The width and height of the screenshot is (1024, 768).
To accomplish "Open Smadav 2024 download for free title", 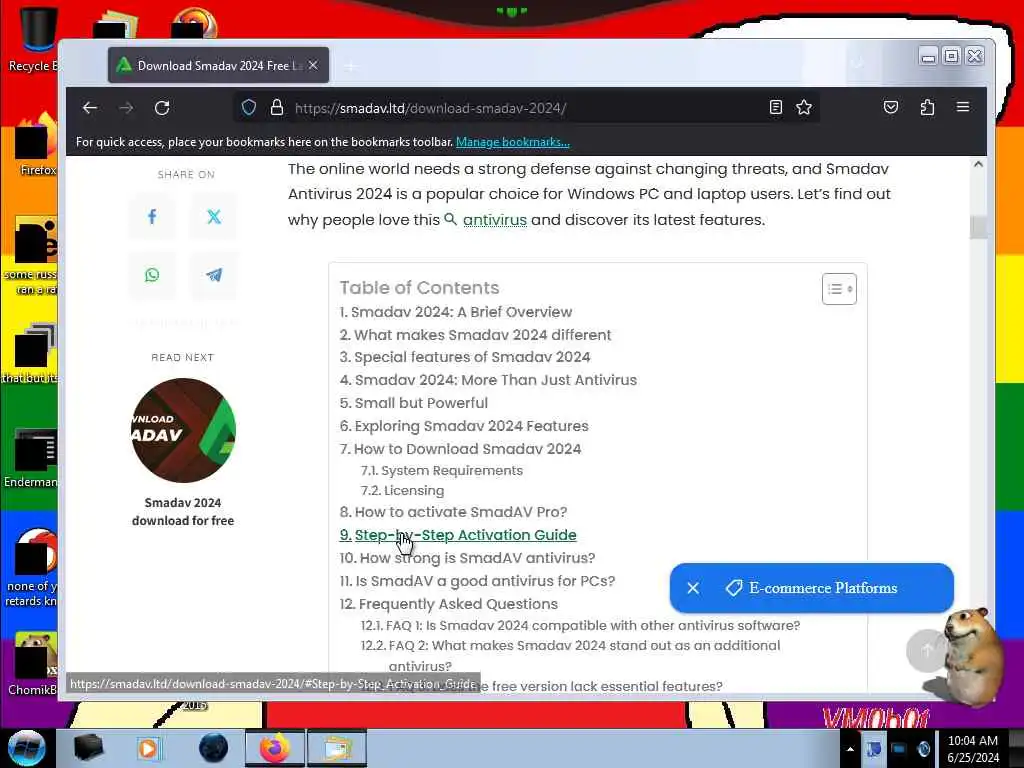I will (183, 511).
